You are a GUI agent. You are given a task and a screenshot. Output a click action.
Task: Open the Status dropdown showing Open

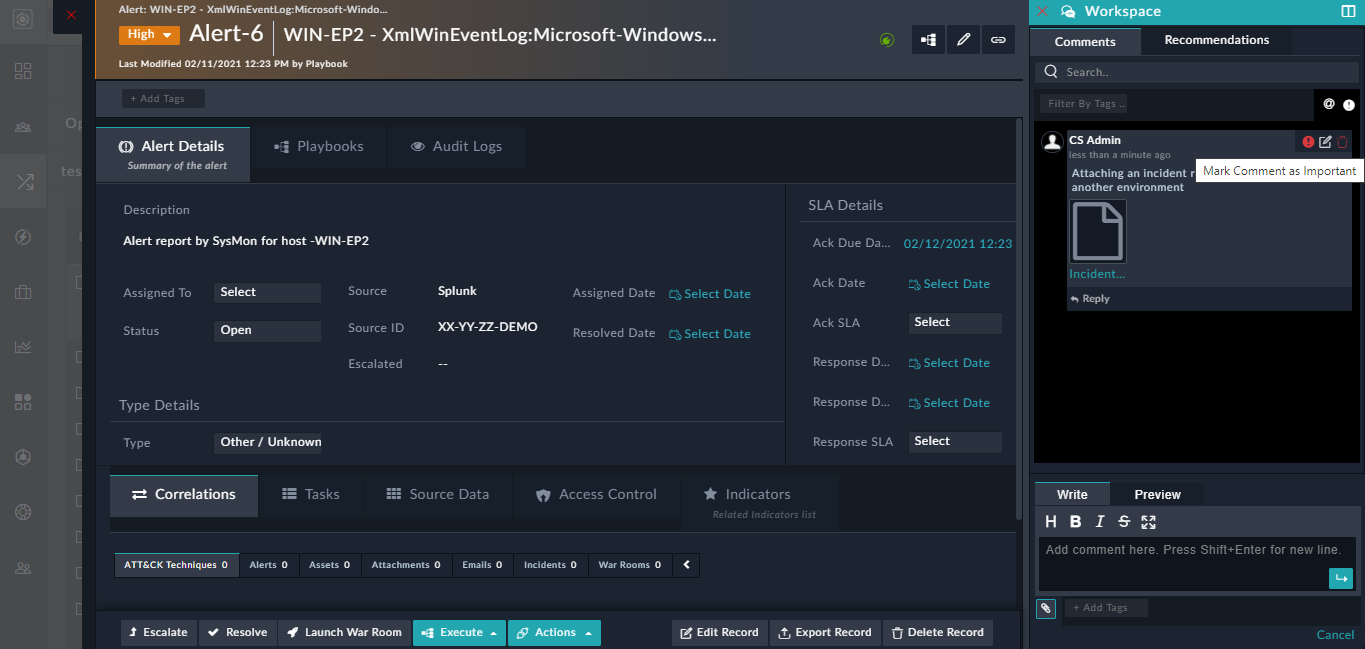tap(267, 330)
